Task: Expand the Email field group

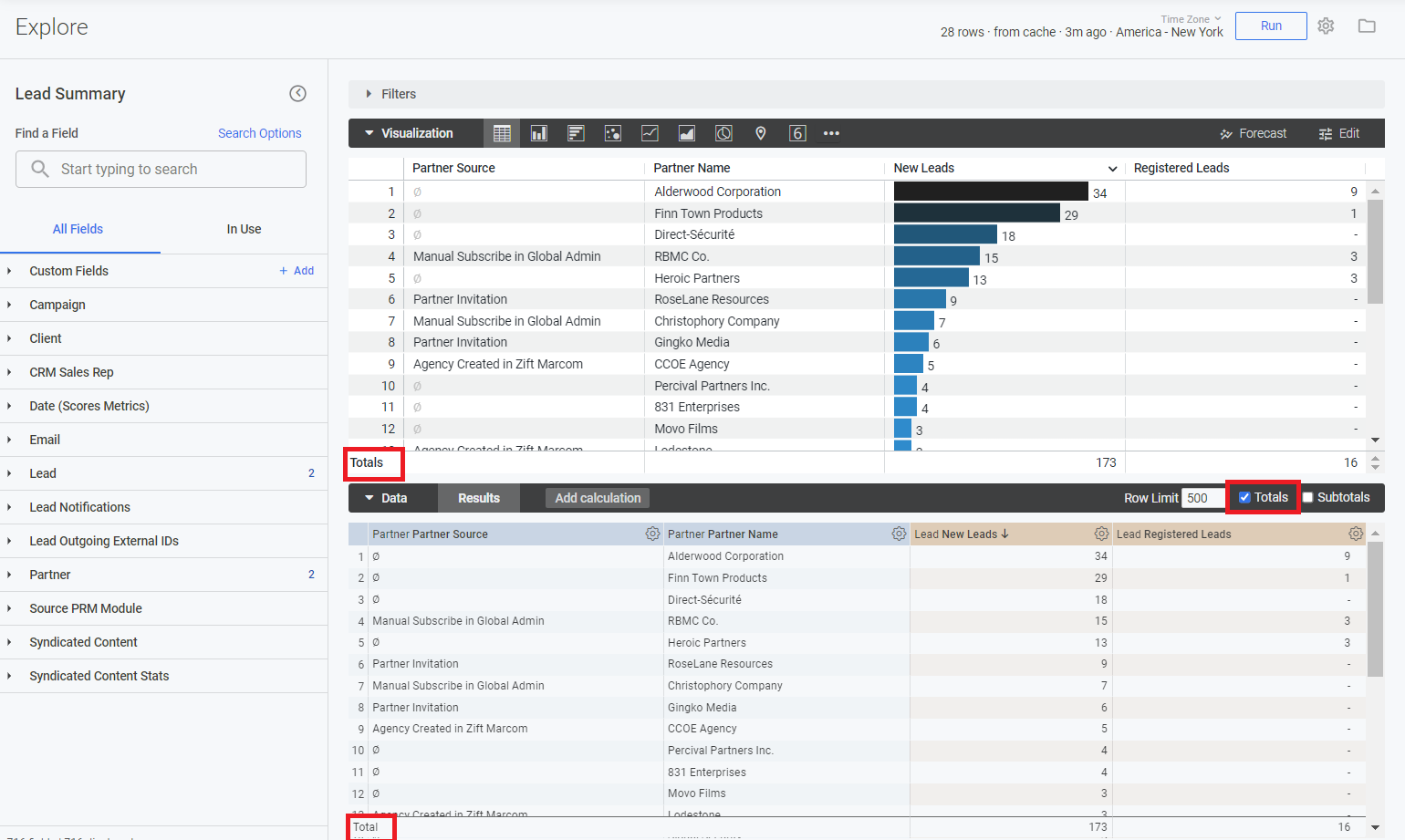Action: [x=163, y=440]
